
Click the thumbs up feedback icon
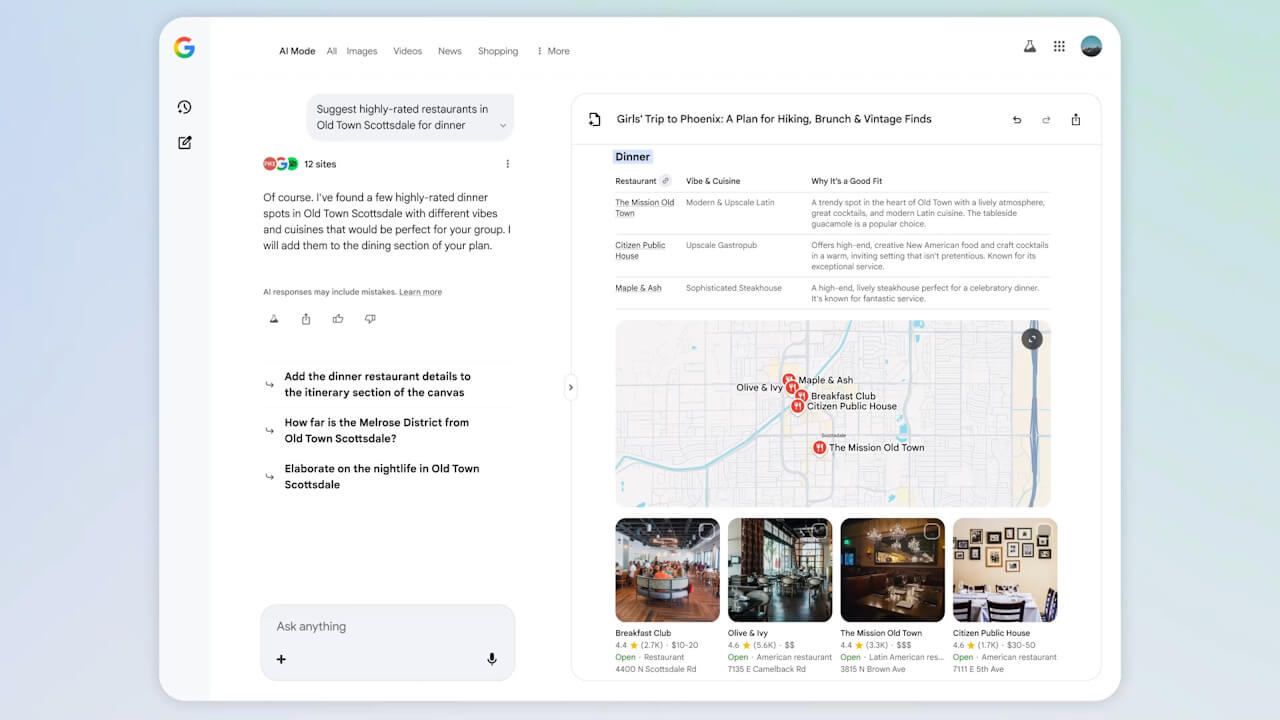click(x=338, y=319)
